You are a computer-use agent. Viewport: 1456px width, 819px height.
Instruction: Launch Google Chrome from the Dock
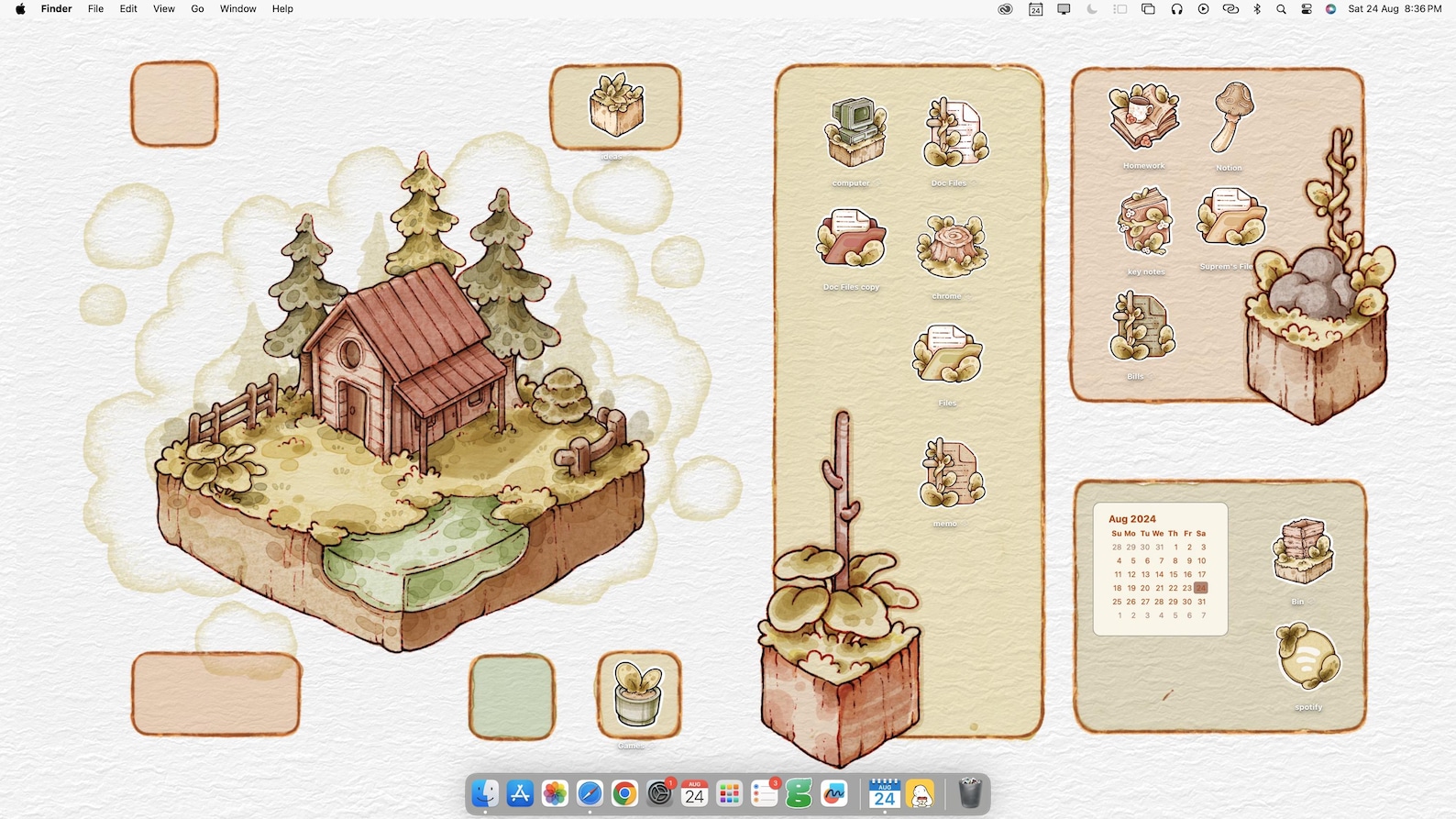point(624,794)
